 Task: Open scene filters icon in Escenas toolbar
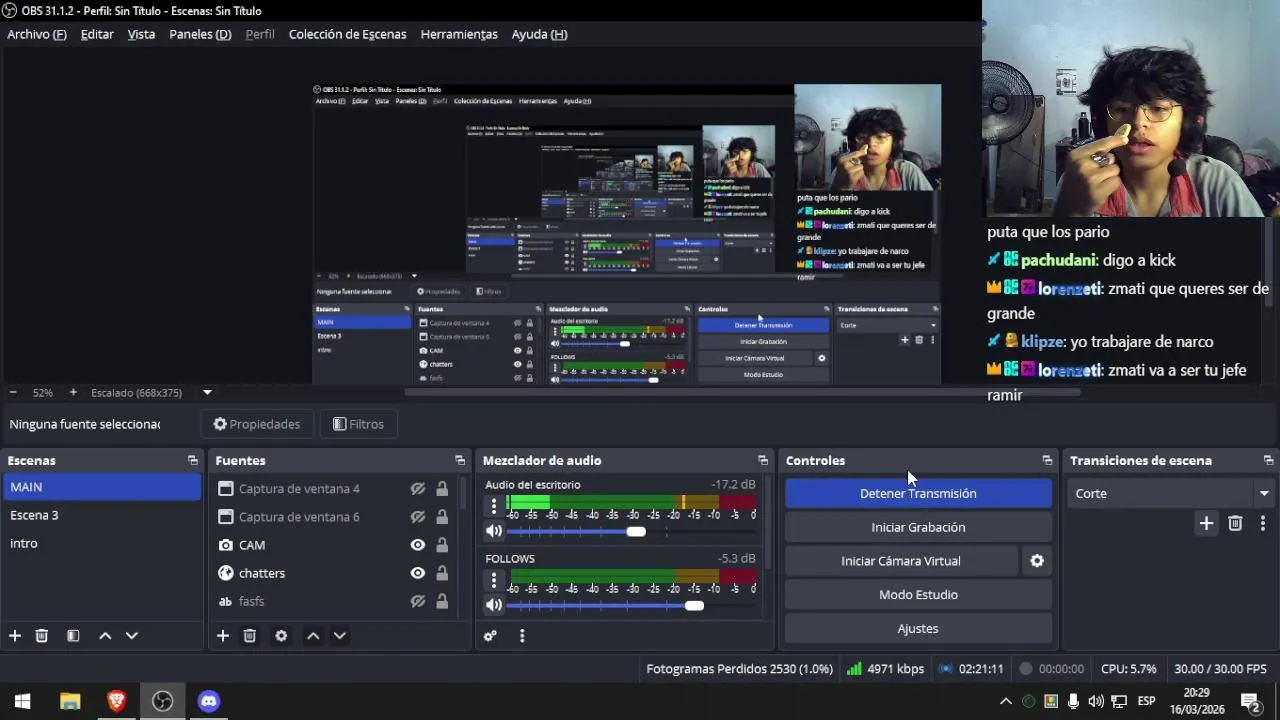(x=73, y=636)
